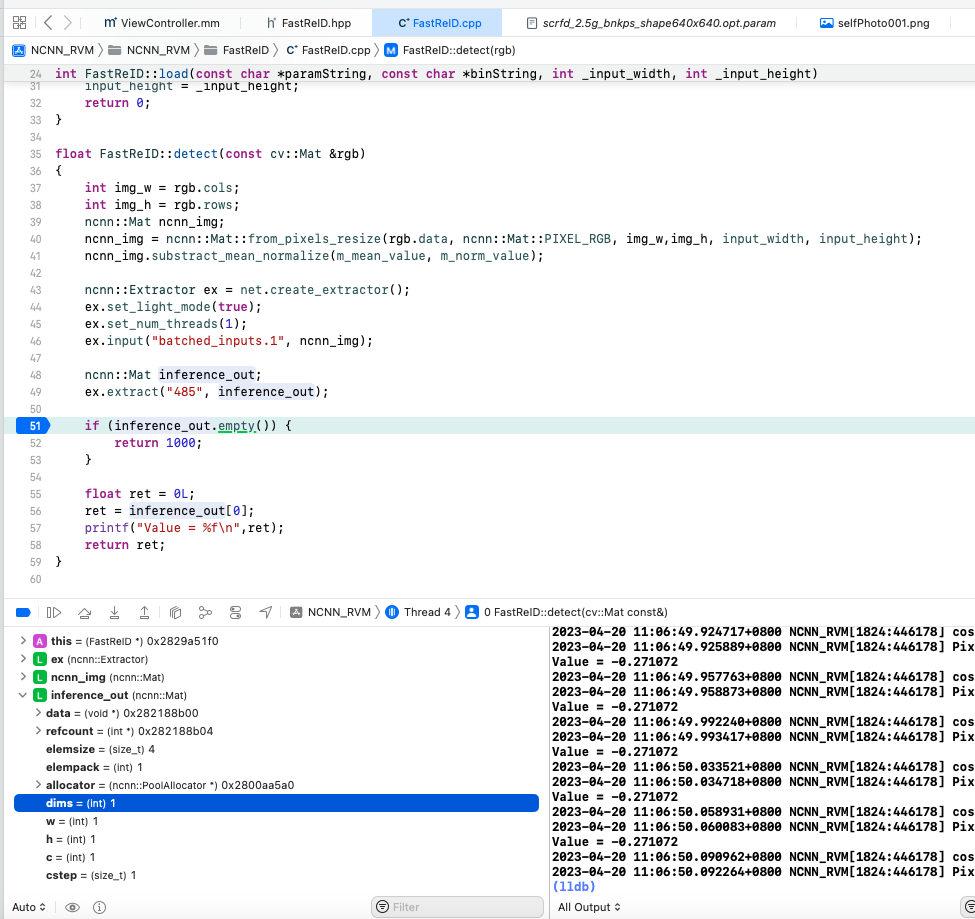Open Simulate Location menu
975x919 pixels.
point(266,612)
